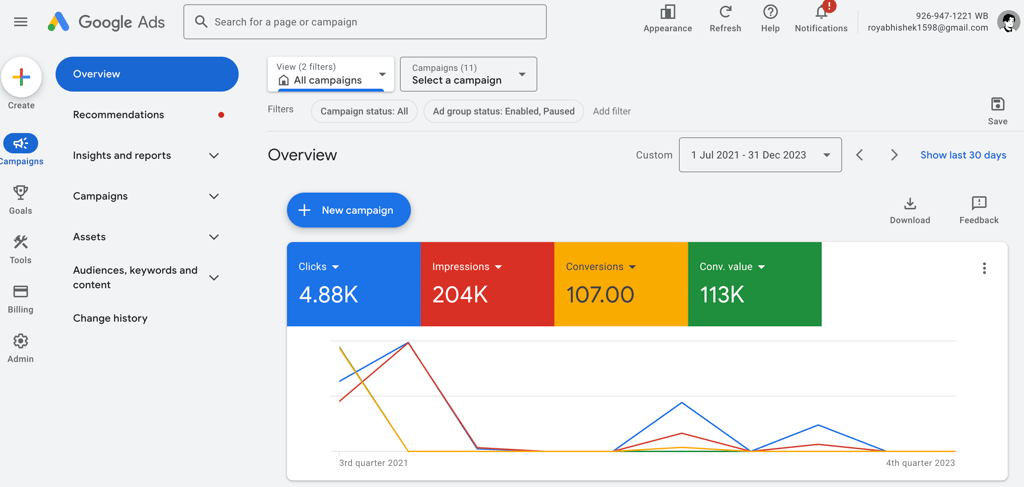
Task: Open Change history page
Action: [110, 318]
